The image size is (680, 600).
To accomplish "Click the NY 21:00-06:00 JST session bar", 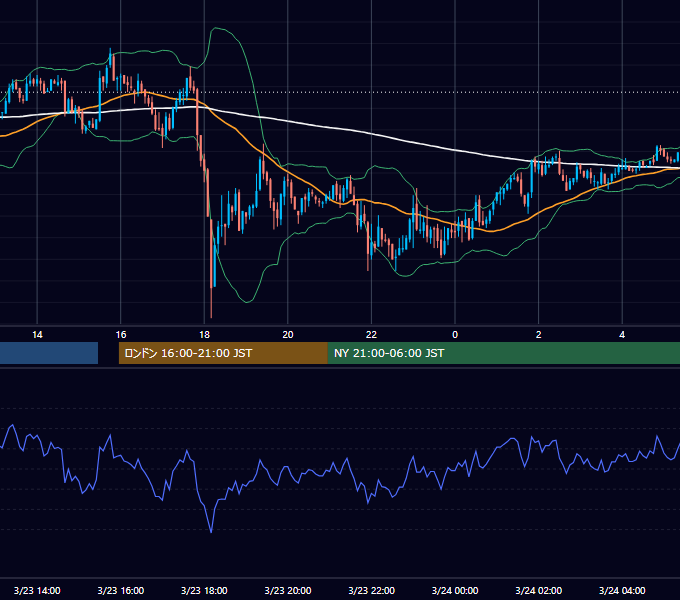I will click(503, 353).
